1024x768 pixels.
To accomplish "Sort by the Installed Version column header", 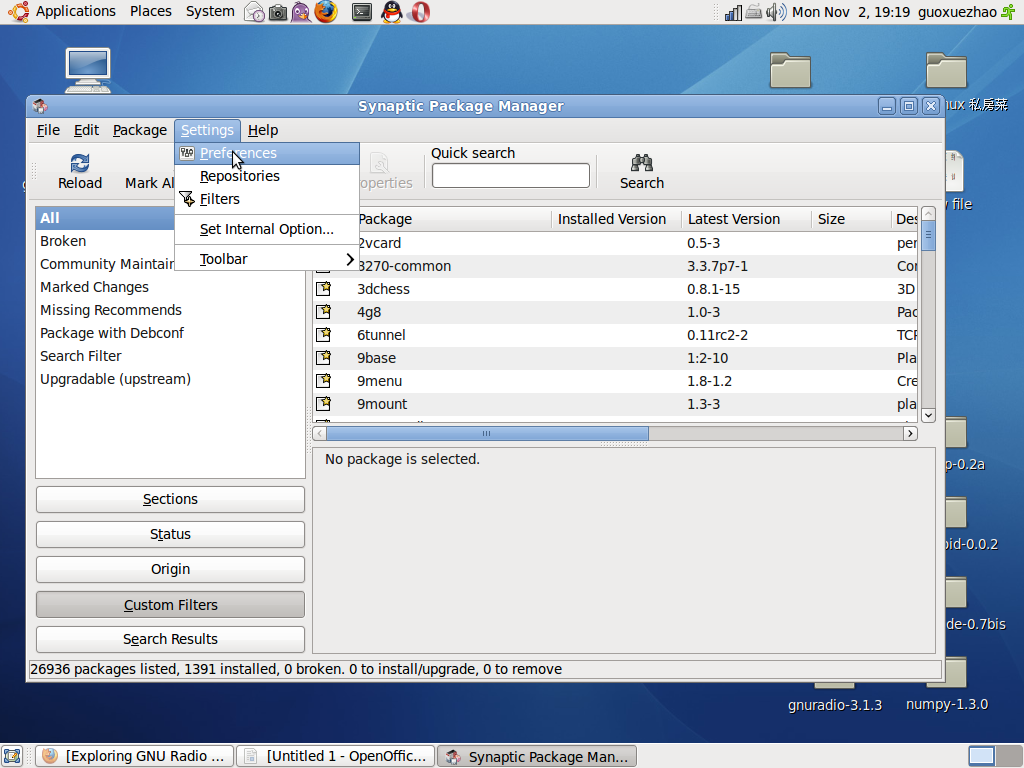I will (616, 219).
